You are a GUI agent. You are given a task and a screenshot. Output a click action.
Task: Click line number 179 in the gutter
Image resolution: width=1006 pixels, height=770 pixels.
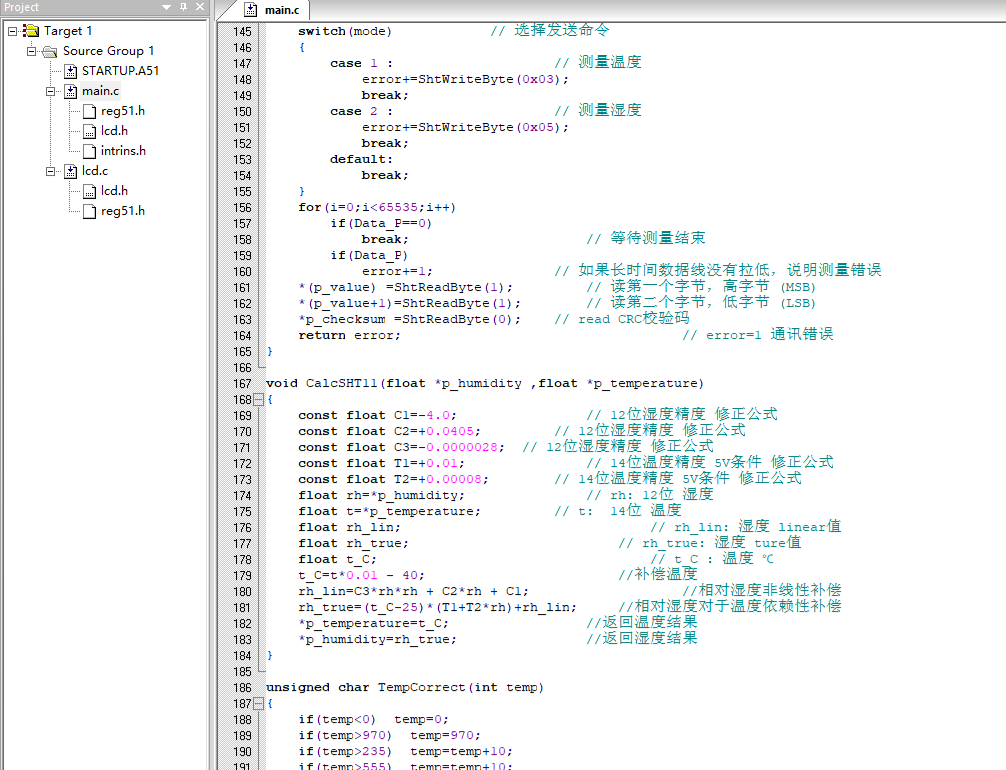pos(242,576)
